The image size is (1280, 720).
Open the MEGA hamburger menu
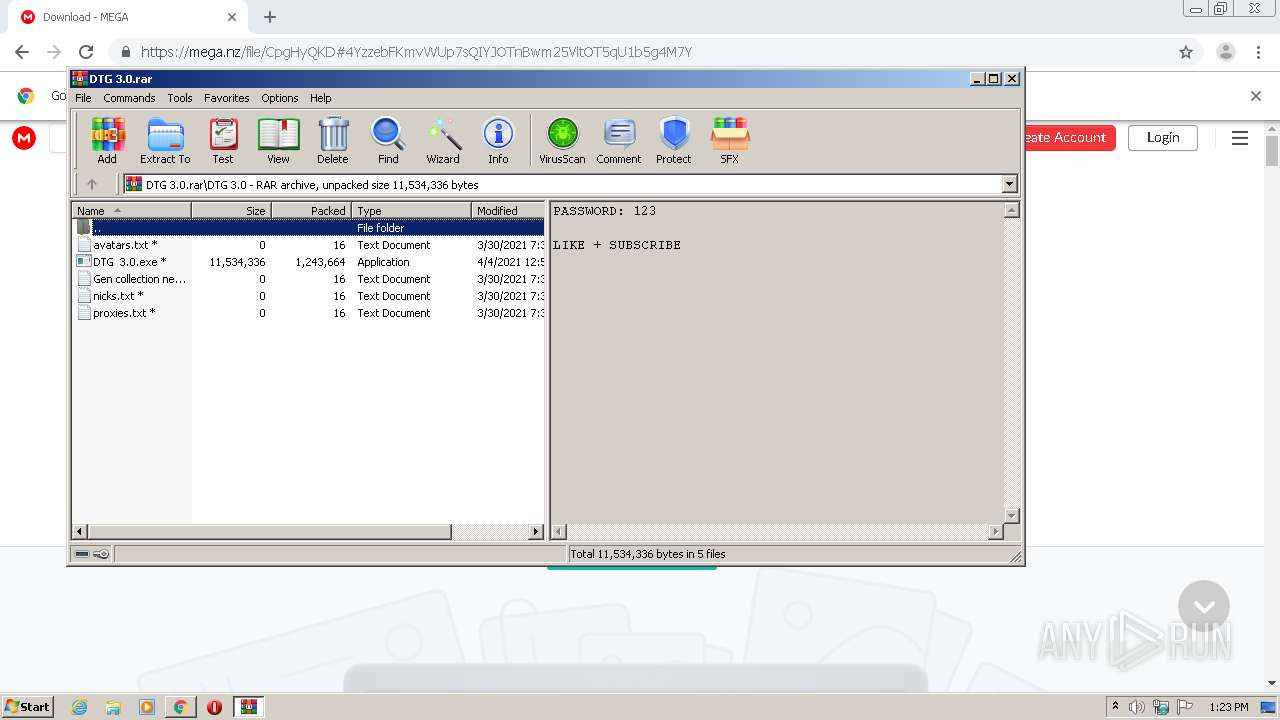point(1240,138)
